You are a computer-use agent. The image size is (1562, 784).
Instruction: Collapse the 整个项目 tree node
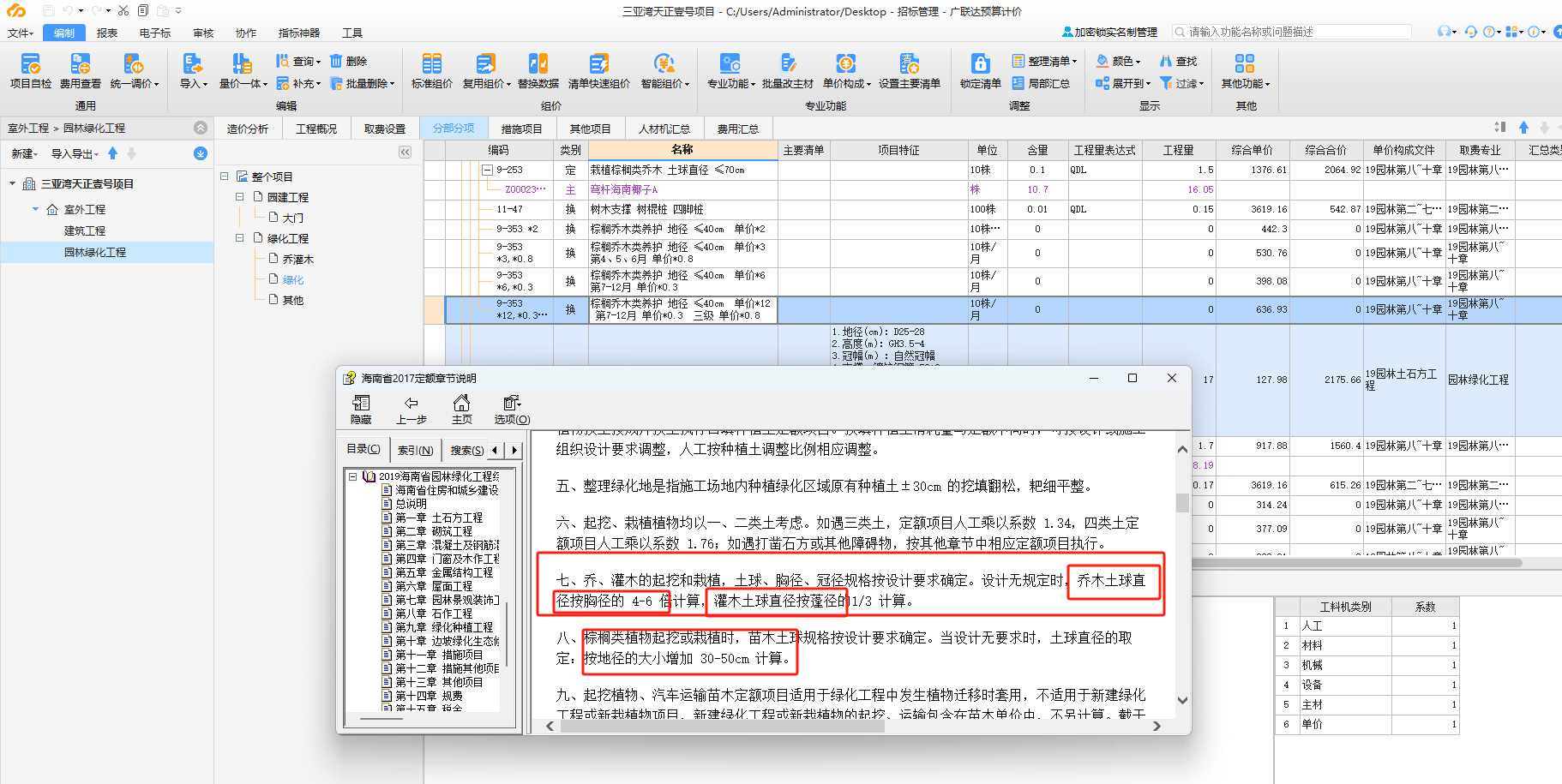coord(225,176)
